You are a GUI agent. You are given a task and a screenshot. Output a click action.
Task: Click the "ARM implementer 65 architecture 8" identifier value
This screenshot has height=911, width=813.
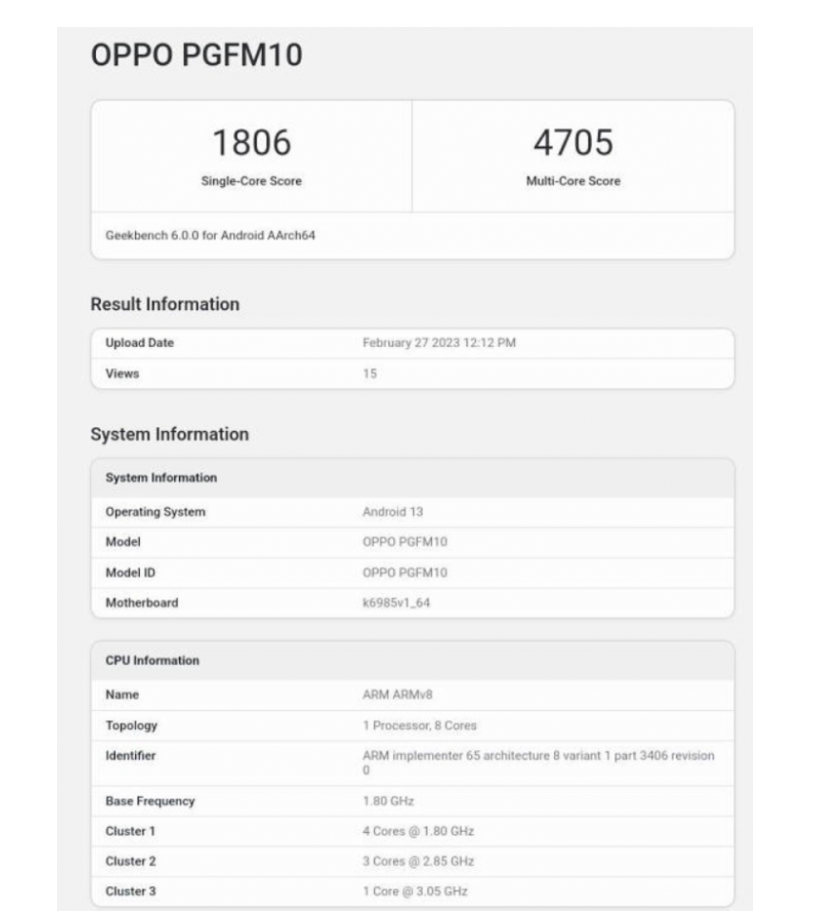(539, 763)
